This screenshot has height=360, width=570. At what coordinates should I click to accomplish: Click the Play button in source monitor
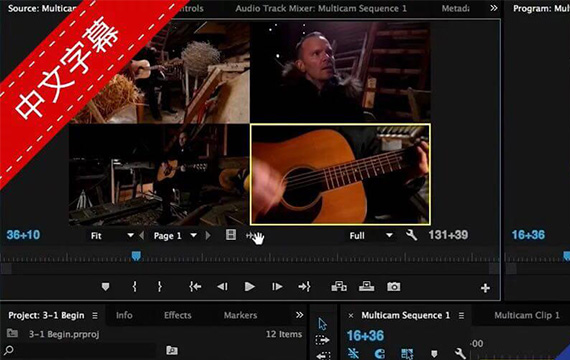[x=249, y=287]
